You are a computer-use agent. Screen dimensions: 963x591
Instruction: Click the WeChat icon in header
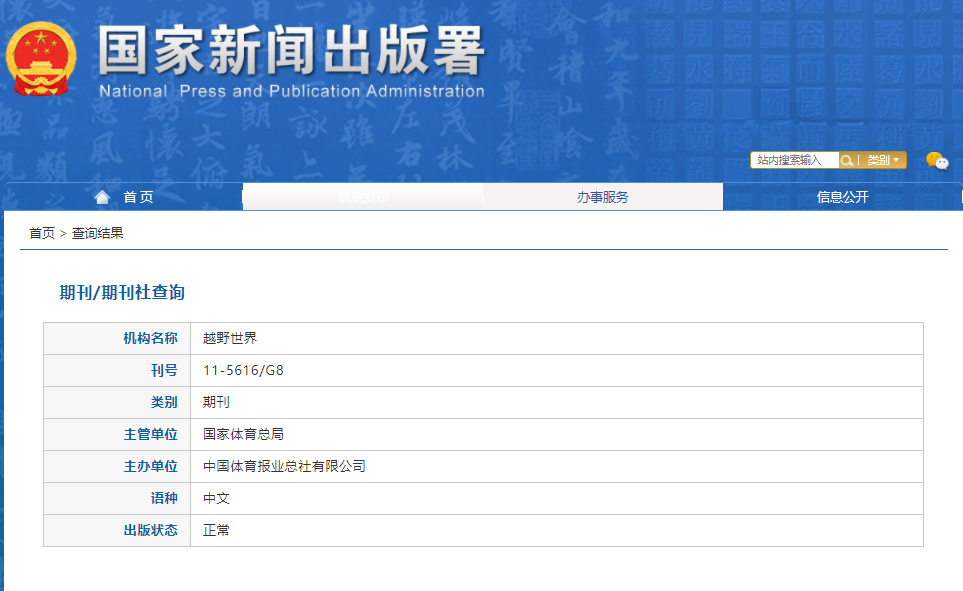pos(936,160)
